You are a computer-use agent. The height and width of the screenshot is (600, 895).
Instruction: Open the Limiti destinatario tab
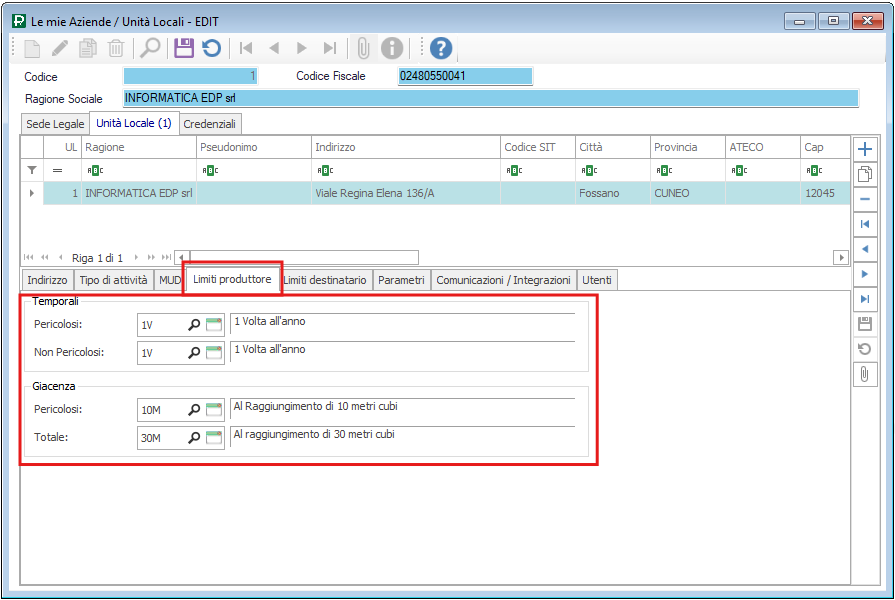coord(326,281)
